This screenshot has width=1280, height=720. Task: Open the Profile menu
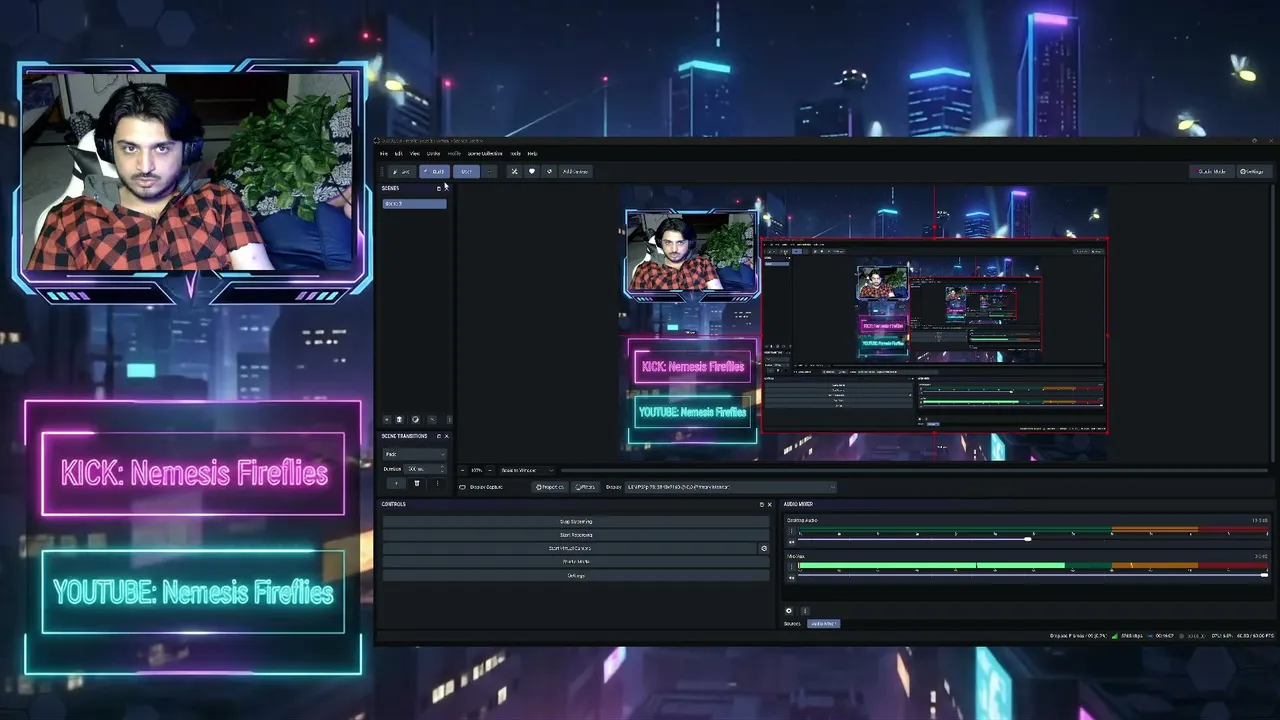click(x=454, y=153)
